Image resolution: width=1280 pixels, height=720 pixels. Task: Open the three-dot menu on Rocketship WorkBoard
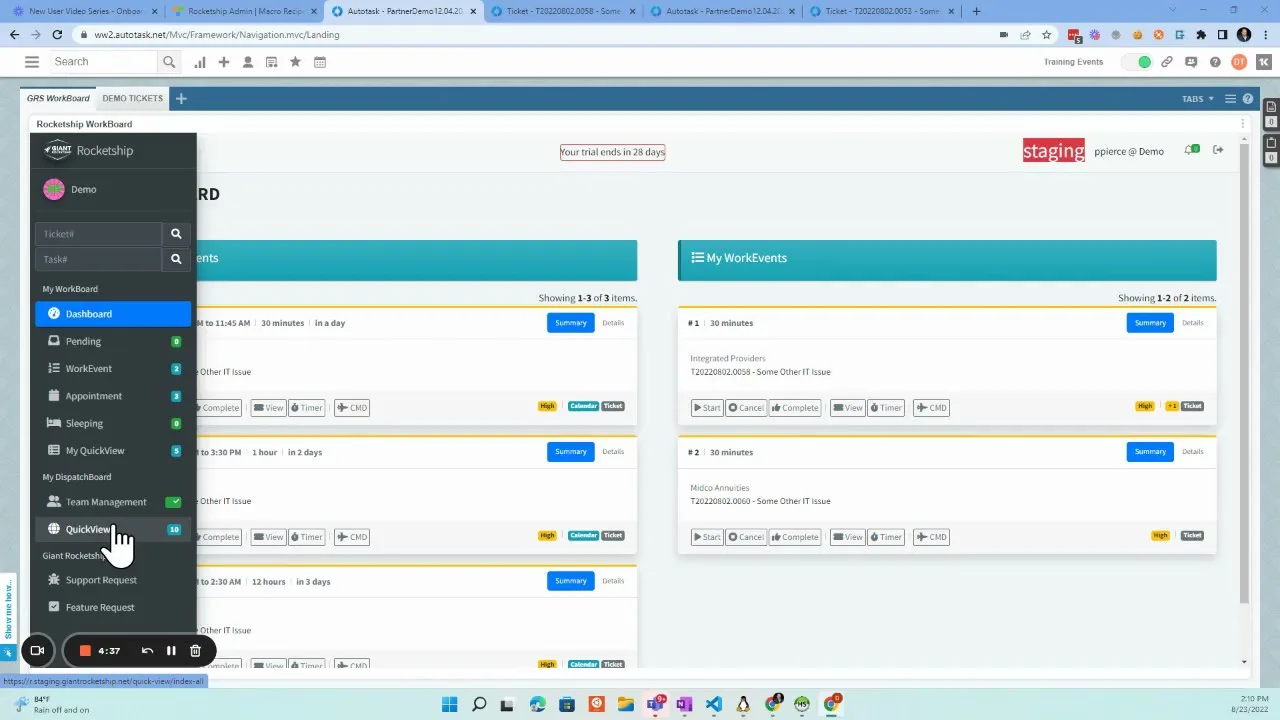pos(1242,123)
